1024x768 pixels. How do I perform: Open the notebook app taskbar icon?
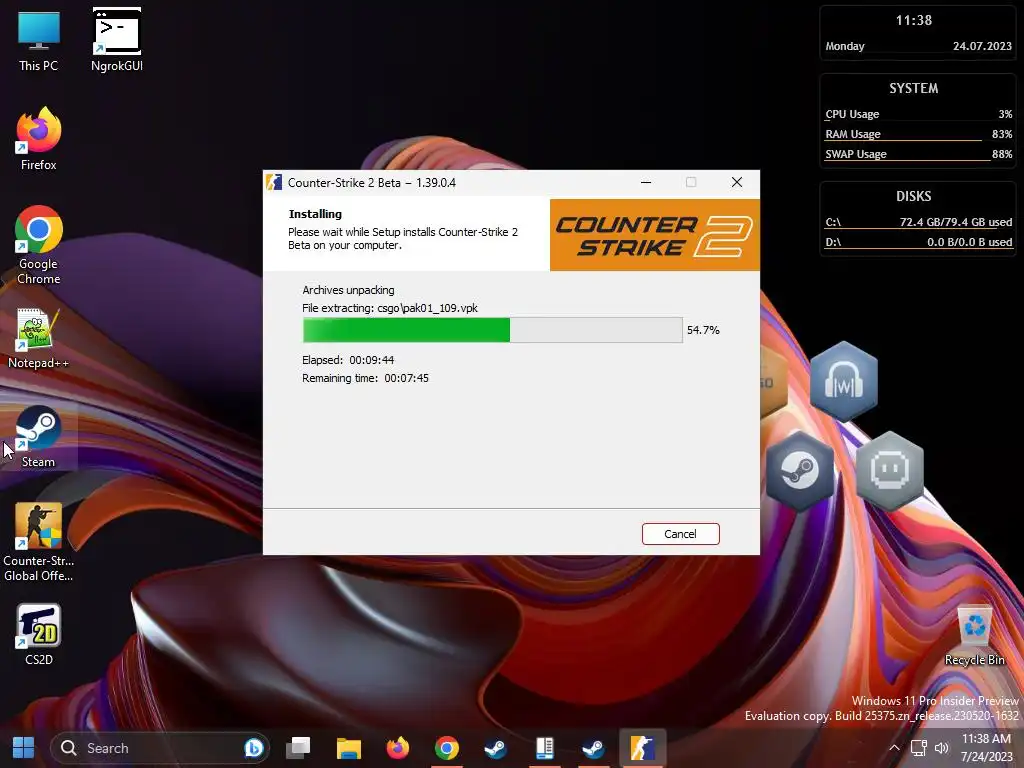pyautogui.click(x=545, y=748)
